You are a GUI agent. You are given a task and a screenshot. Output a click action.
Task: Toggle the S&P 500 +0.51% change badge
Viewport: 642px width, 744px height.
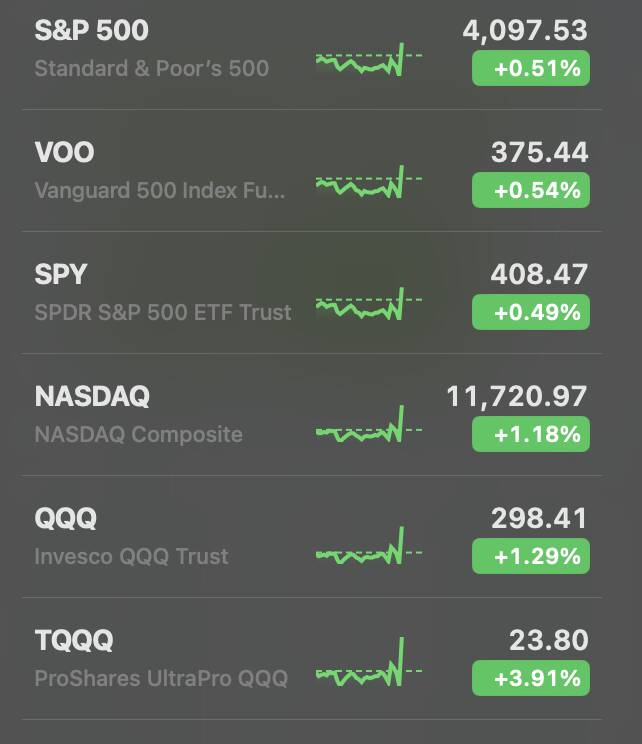(x=530, y=68)
